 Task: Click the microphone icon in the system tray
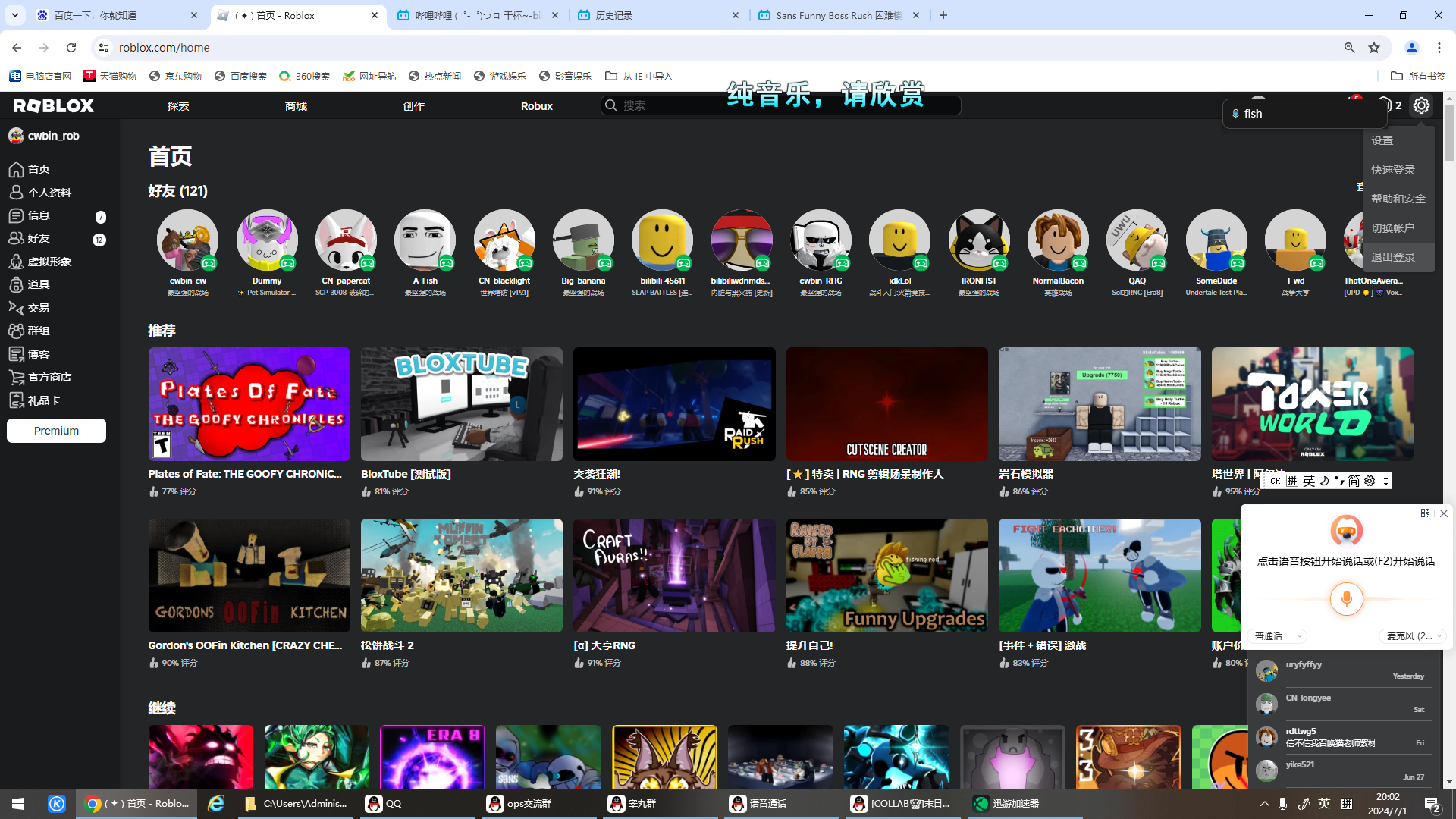[x=1282, y=804]
